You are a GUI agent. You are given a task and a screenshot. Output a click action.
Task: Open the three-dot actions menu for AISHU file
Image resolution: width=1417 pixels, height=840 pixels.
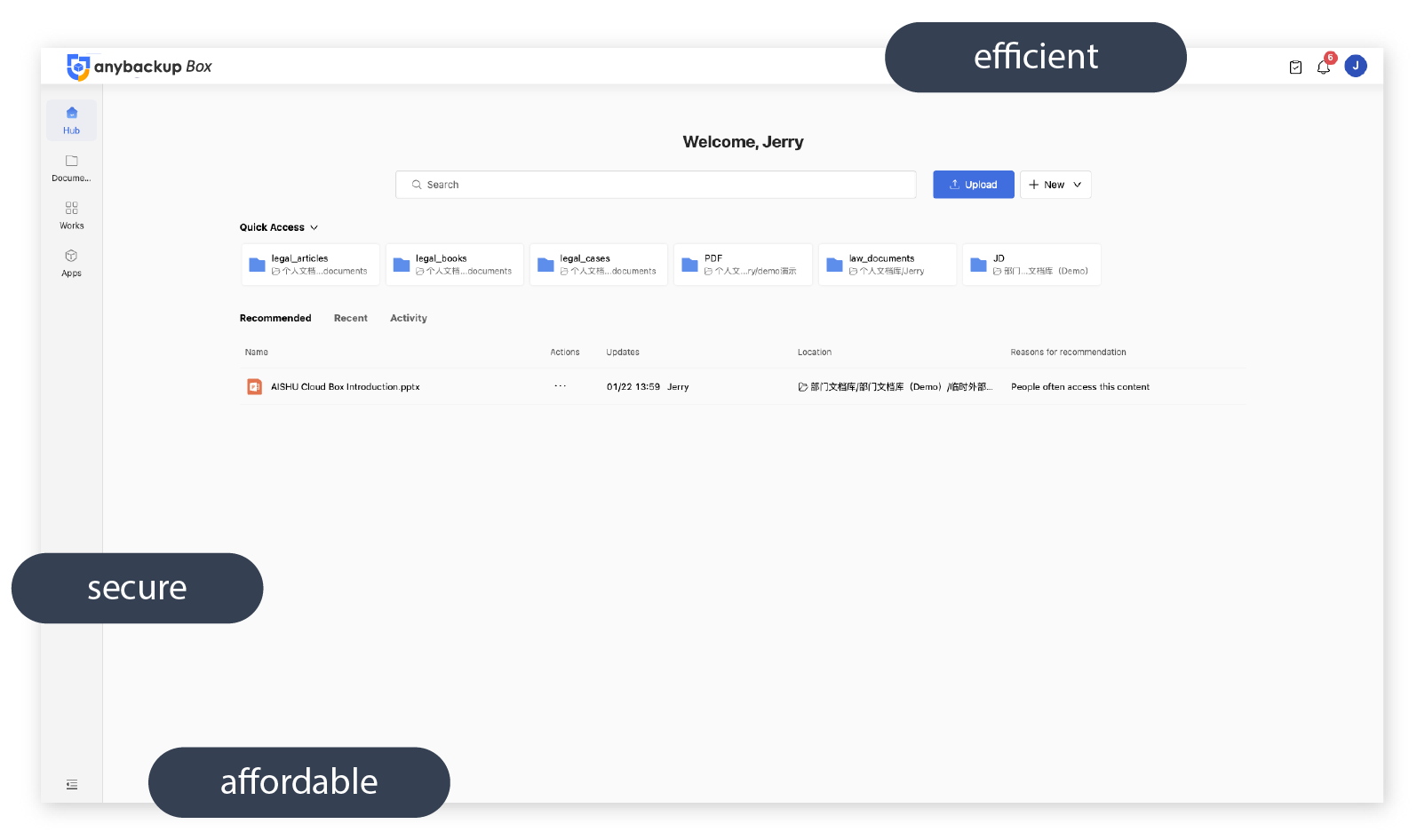560,386
